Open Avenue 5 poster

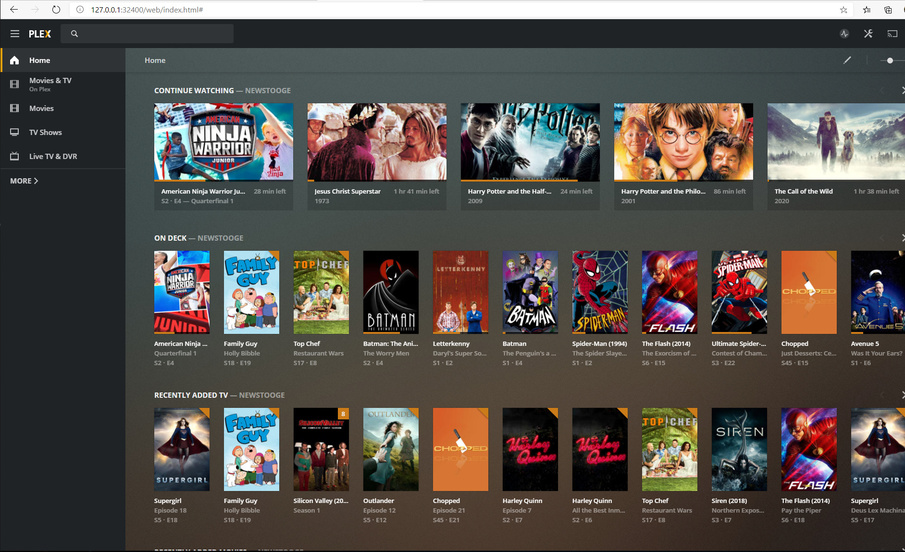click(878, 292)
